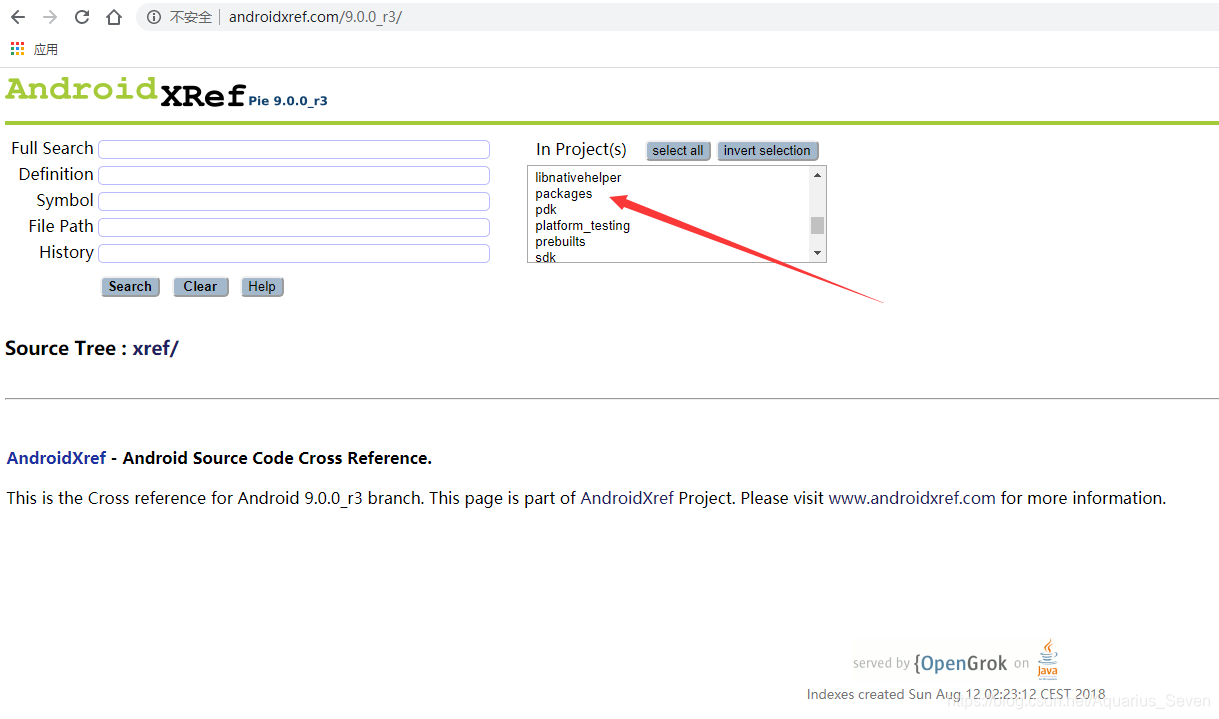Go forward in browser history

[x=50, y=17]
